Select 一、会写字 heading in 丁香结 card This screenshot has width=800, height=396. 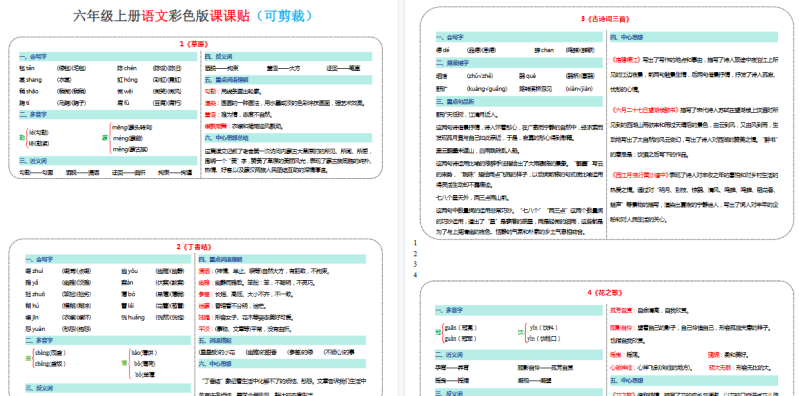[38, 259]
